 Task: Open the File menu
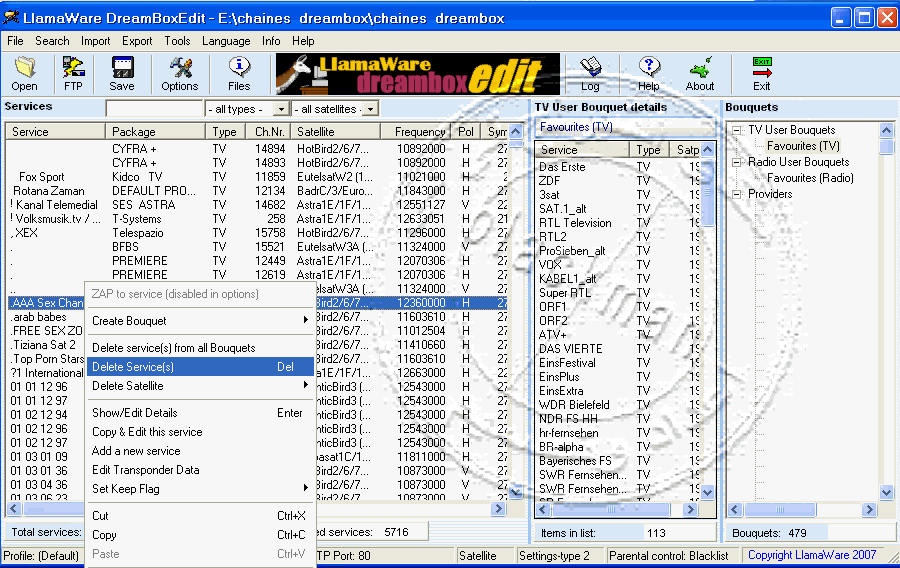[x=15, y=41]
